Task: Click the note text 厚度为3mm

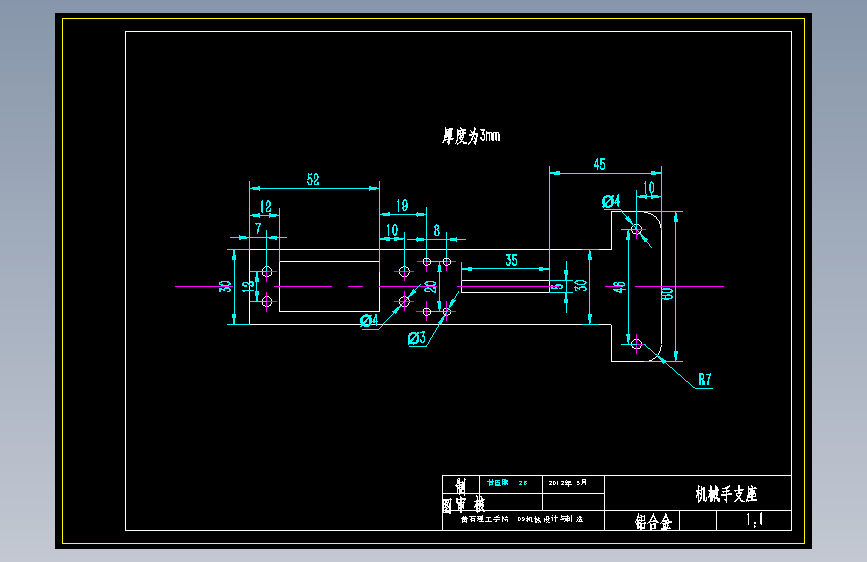Action: 471,136
